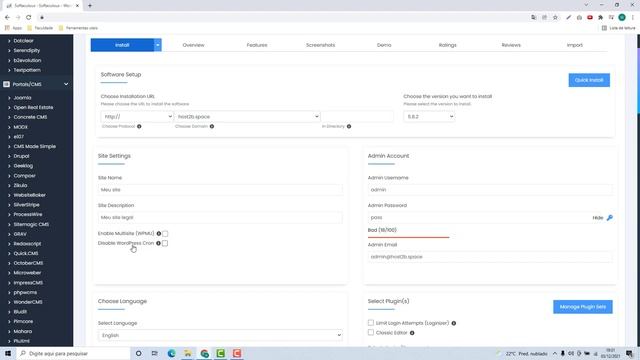Open the protocol http:// dropdown
Viewport: 640px width, 360px height.
coord(137,117)
